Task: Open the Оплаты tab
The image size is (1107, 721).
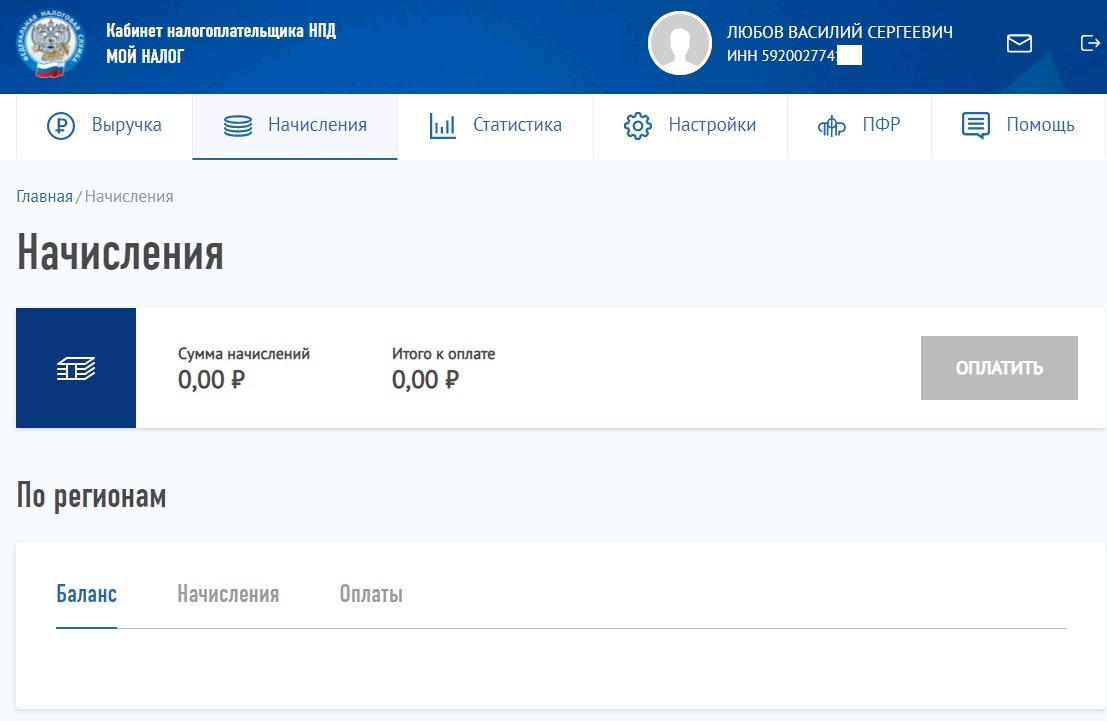Action: click(x=371, y=594)
